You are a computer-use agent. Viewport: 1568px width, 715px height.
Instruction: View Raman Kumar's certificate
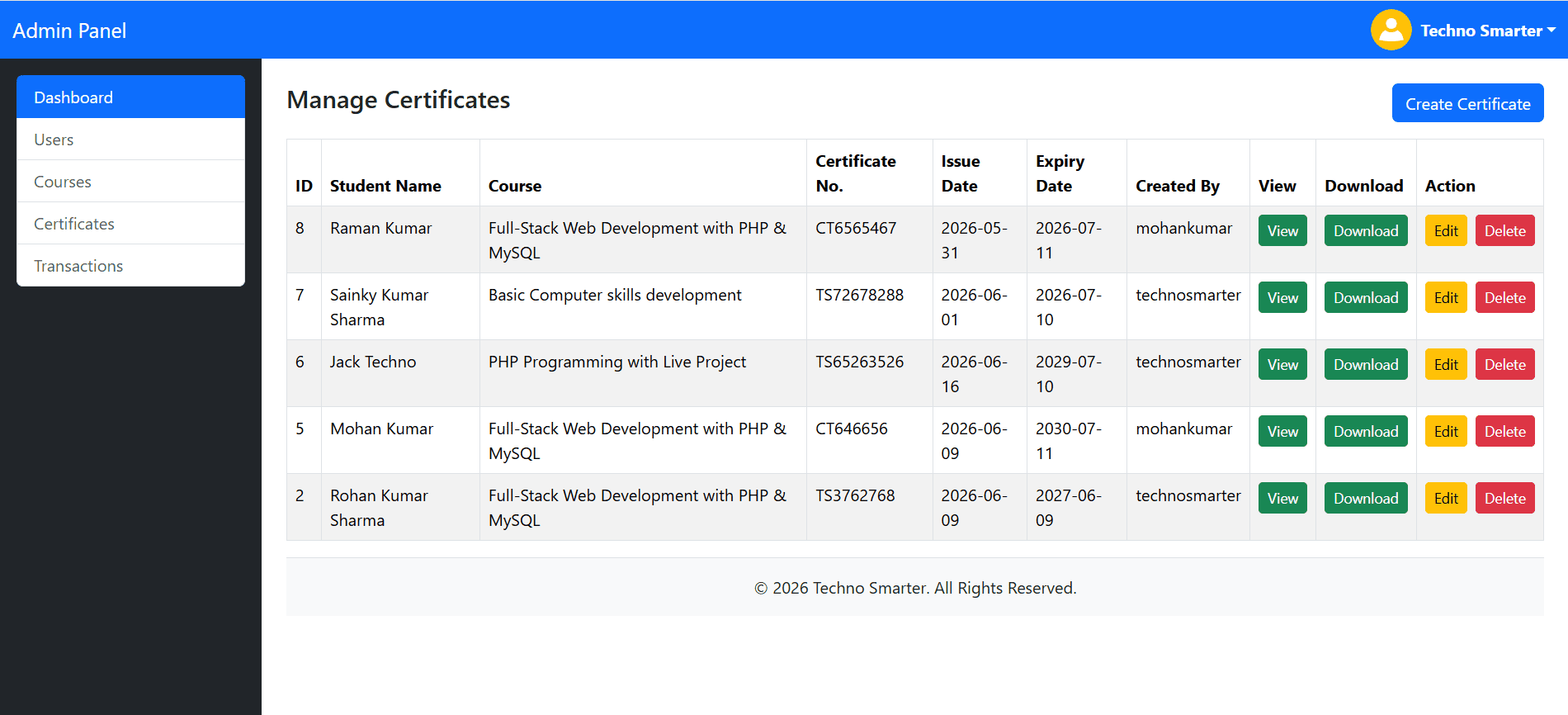point(1282,231)
